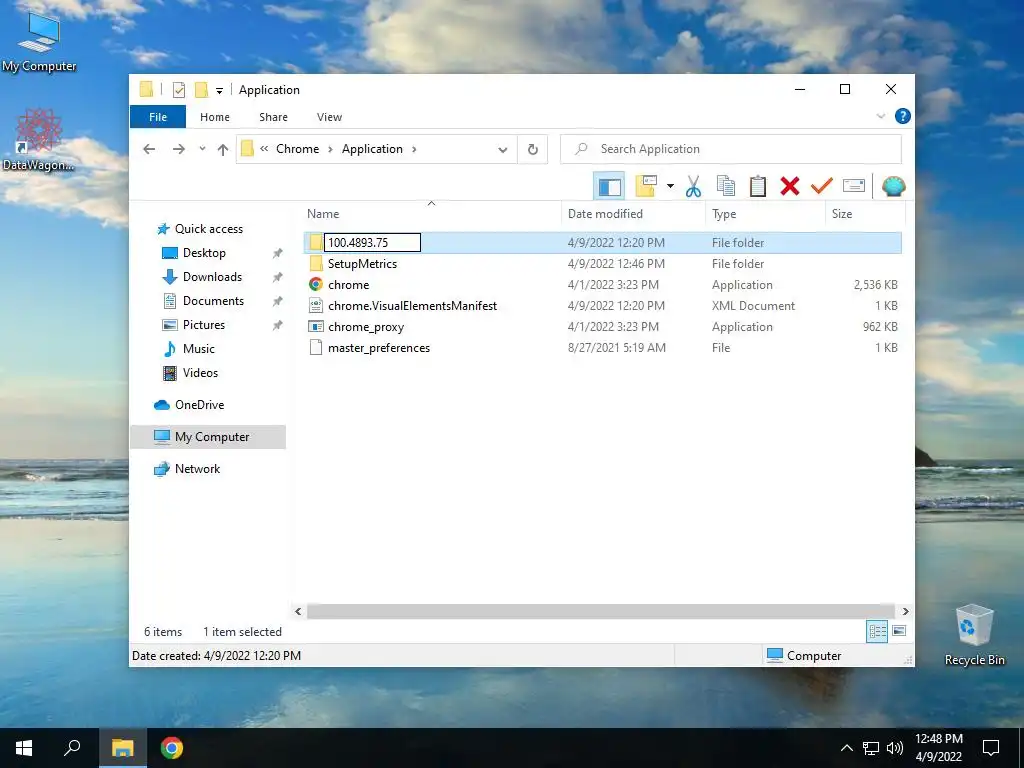Delete with the red X toolbar icon

click(790, 186)
